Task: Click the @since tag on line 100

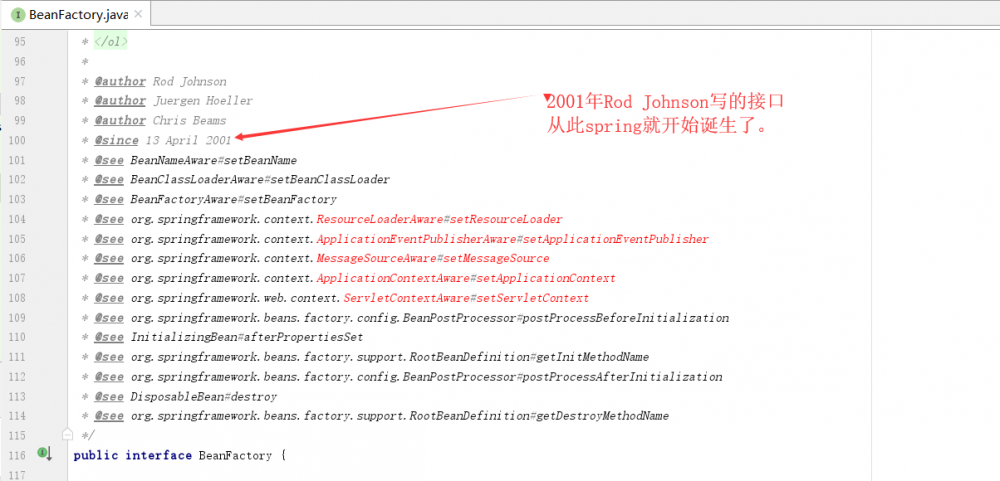Action: [x=116, y=140]
